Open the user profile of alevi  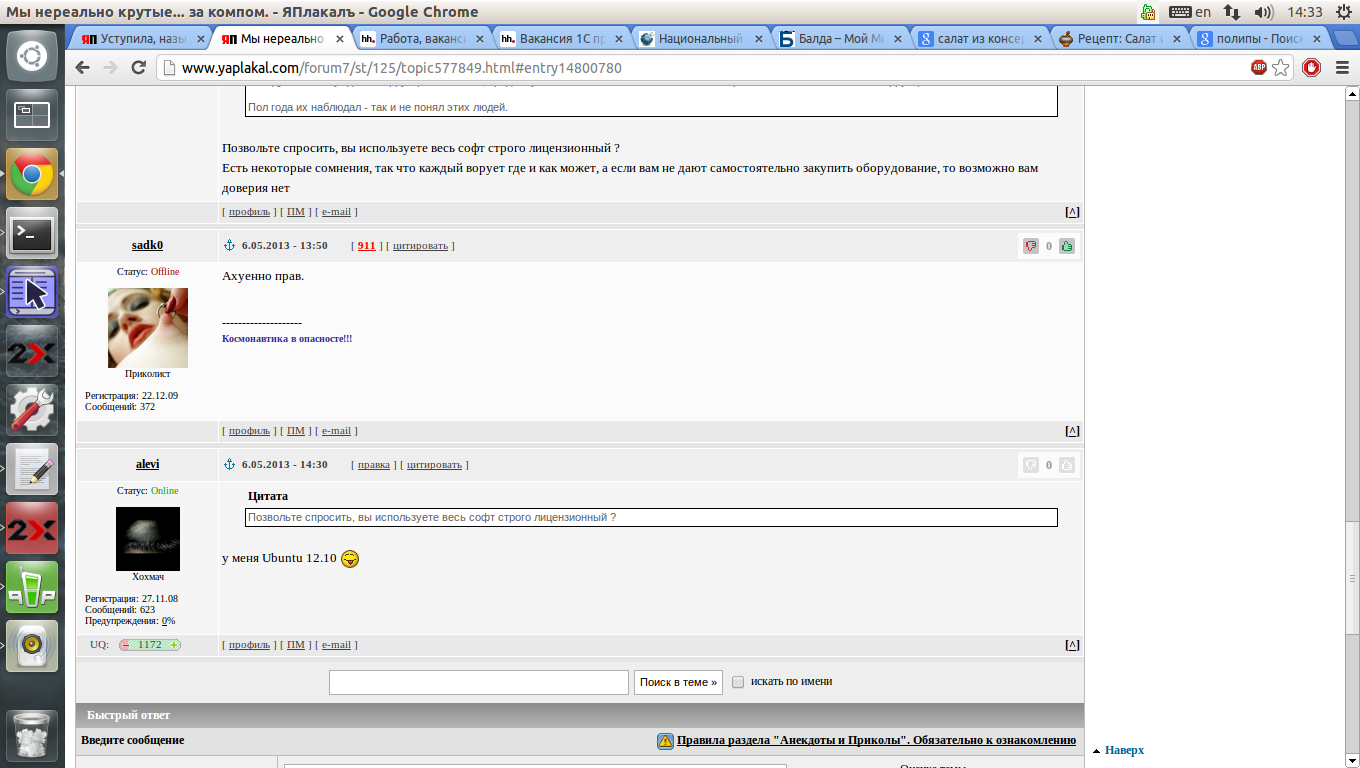click(x=147, y=465)
